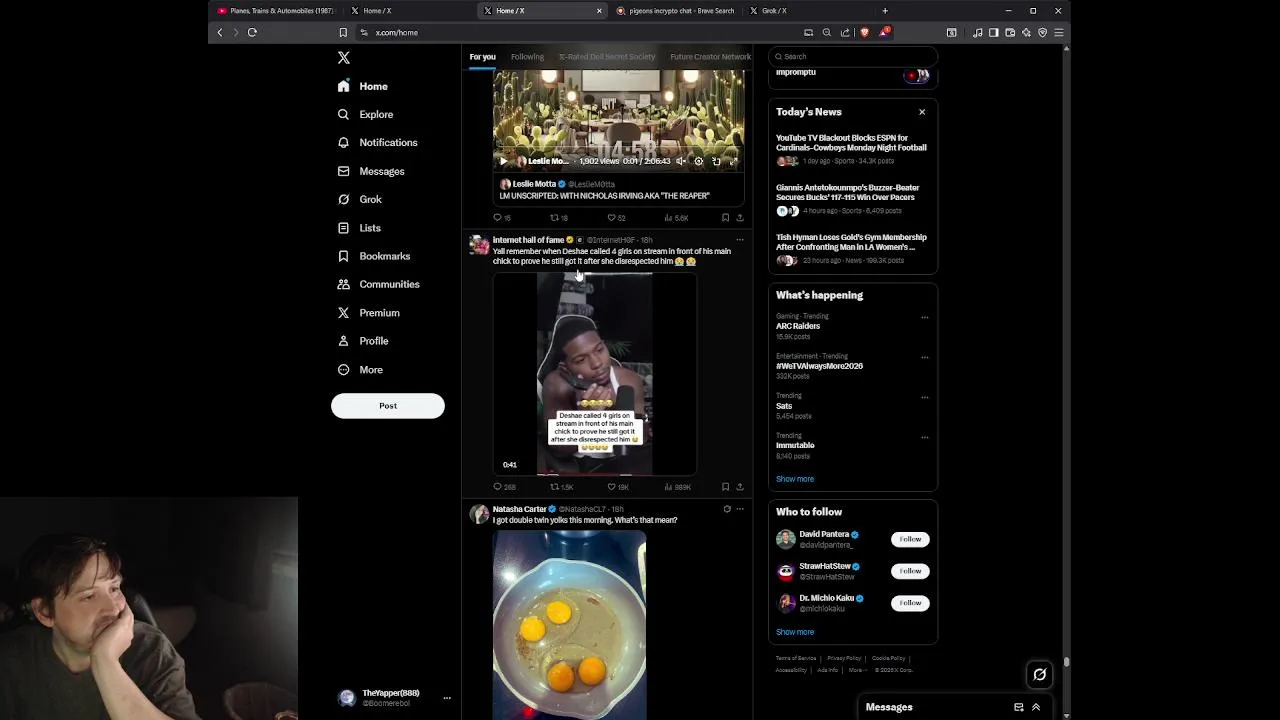Click the Brave Shields icon
The height and width of the screenshot is (720, 1280).
point(865,32)
